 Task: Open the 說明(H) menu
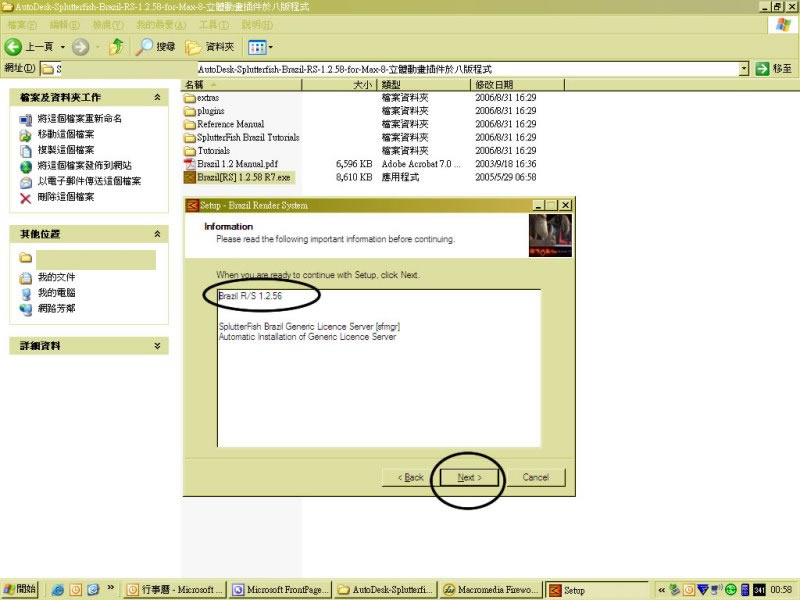pyautogui.click(x=257, y=24)
